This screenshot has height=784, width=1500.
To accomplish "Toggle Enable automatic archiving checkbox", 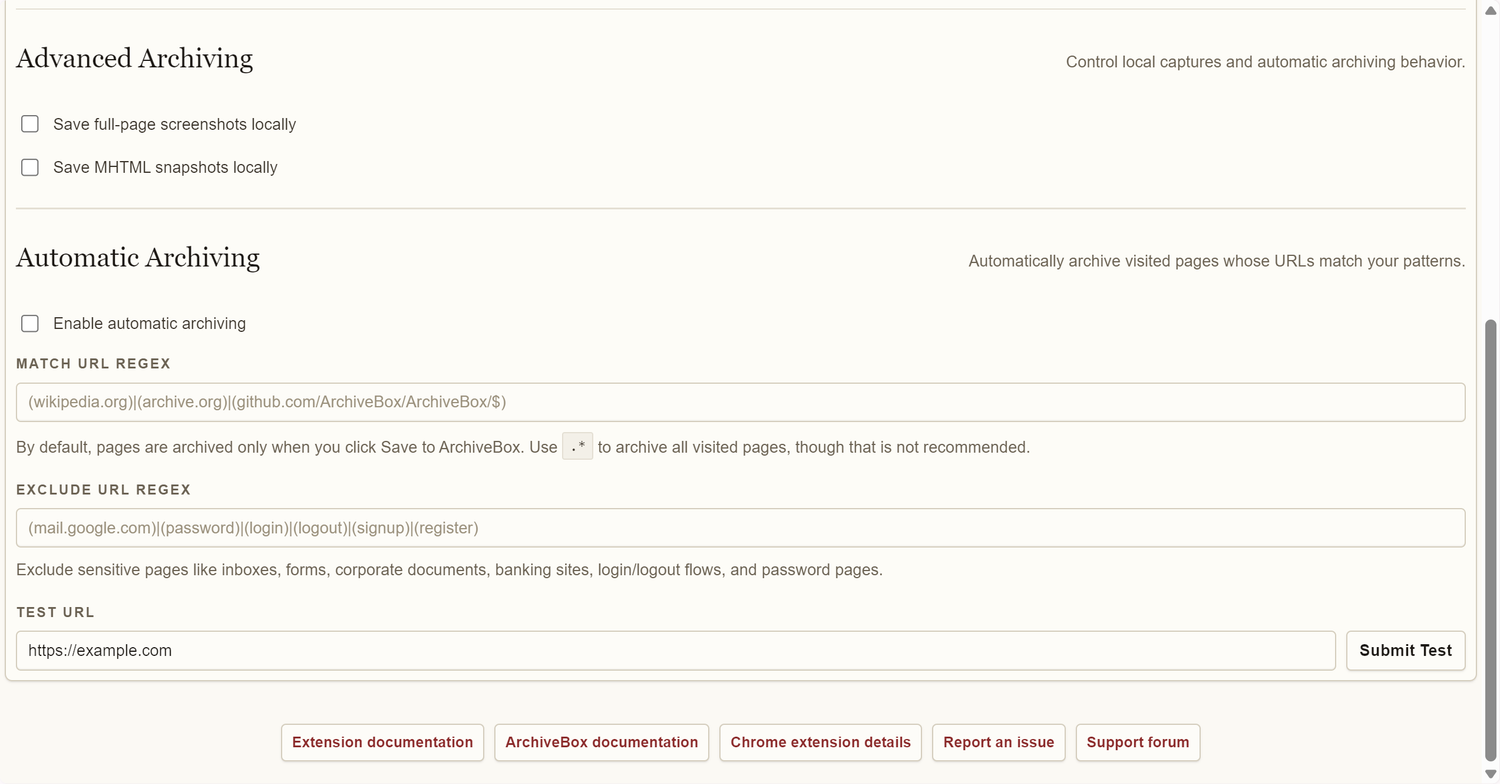I will tap(30, 323).
